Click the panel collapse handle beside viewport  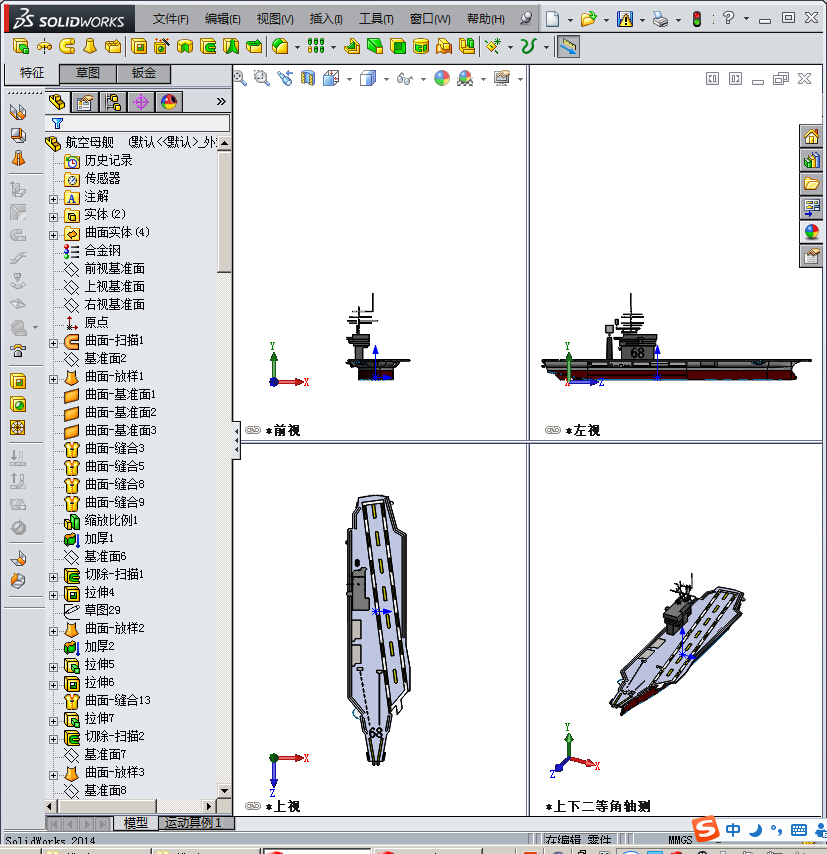(x=236, y=440)
